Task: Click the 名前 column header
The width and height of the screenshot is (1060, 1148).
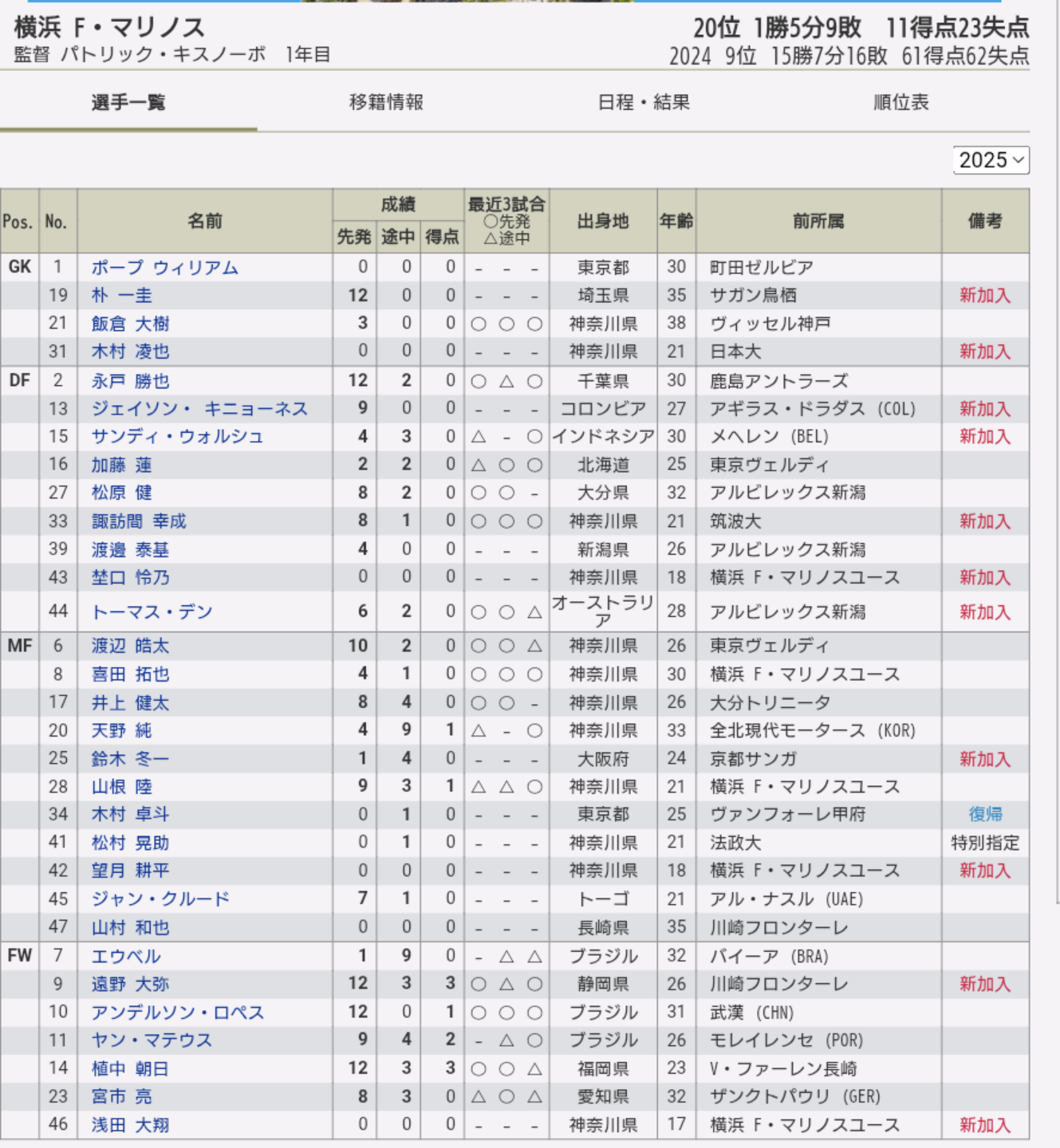Action: coord(205,221)
